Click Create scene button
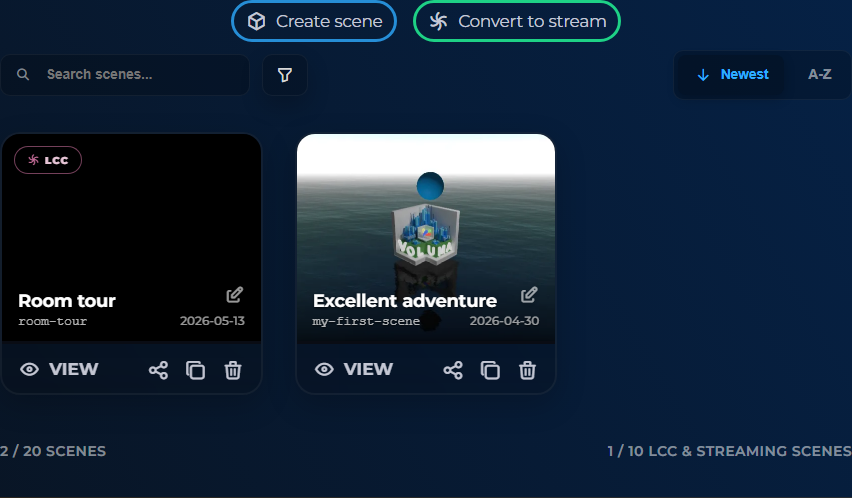 (x=314, y=21)
